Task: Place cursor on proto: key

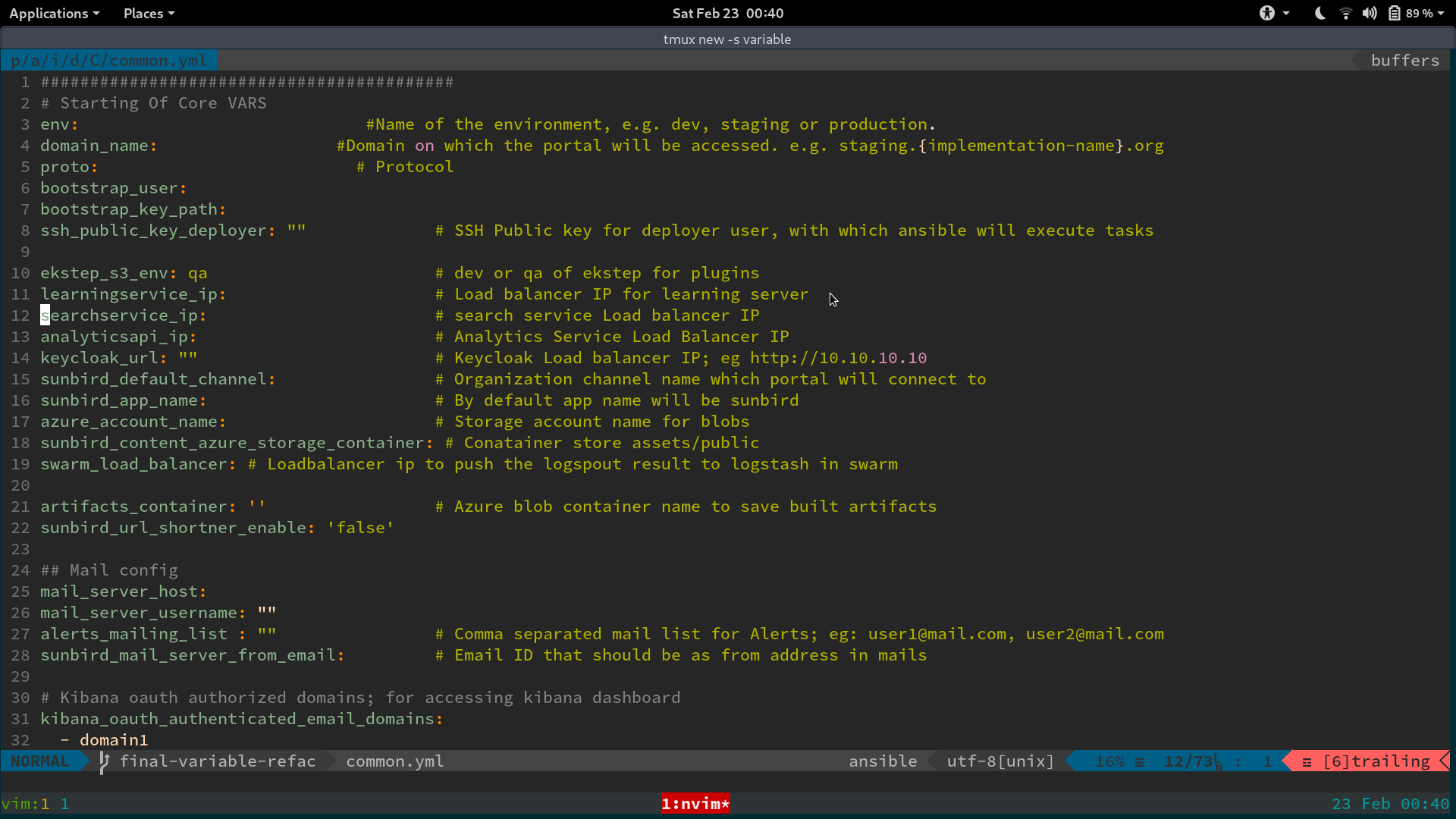Action: point(69,166)
